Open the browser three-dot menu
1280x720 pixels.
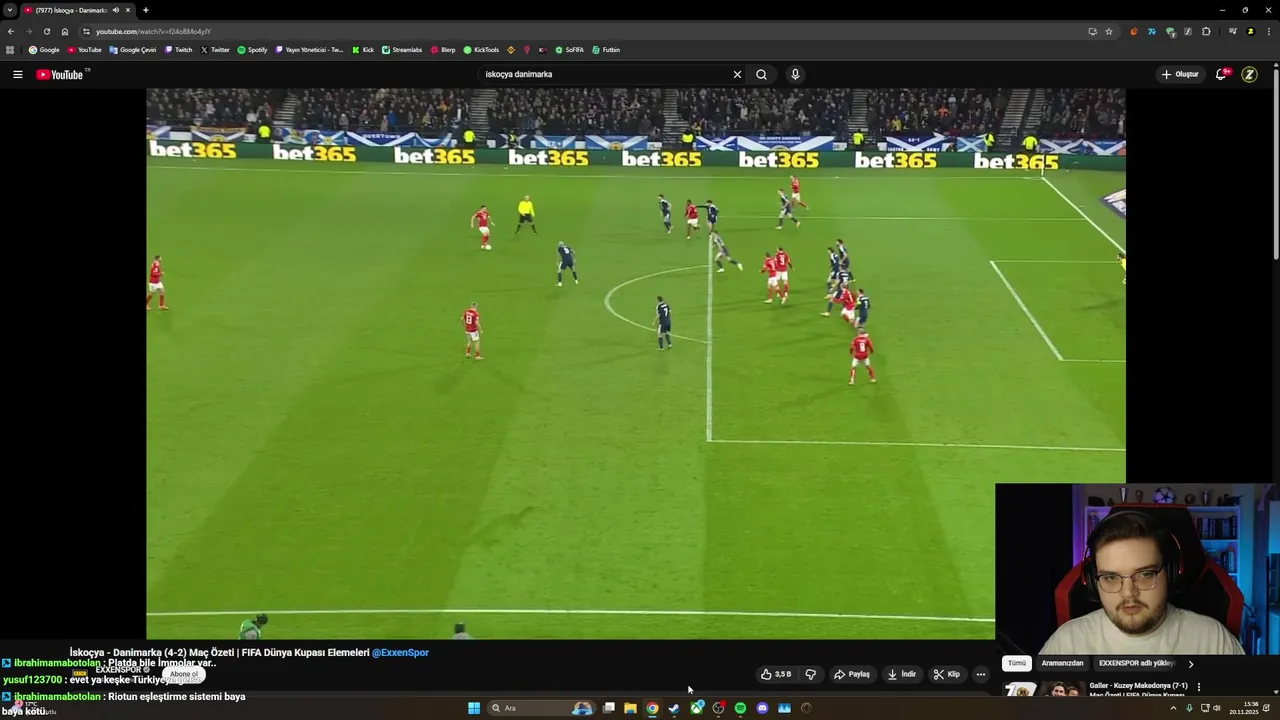pyautogui.click(x=1267, y=31)
